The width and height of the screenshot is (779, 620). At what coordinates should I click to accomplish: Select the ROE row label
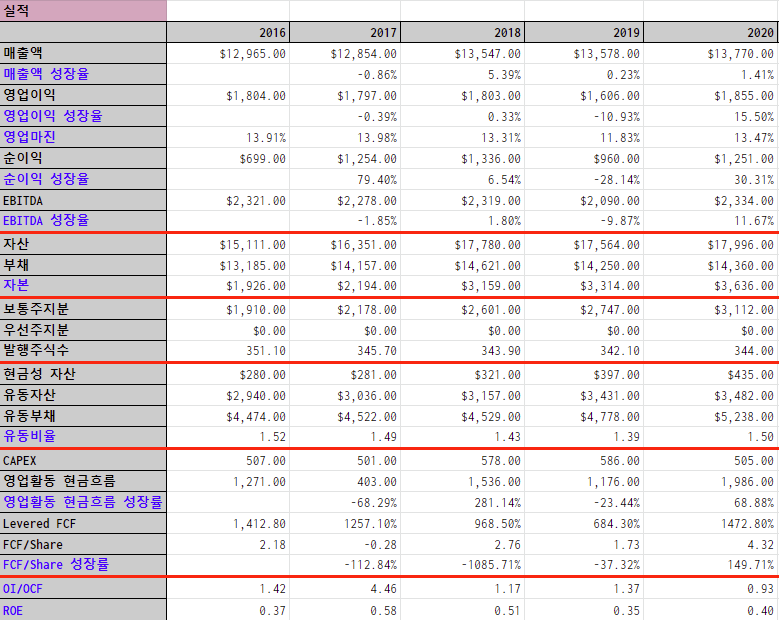click(83, 610)
